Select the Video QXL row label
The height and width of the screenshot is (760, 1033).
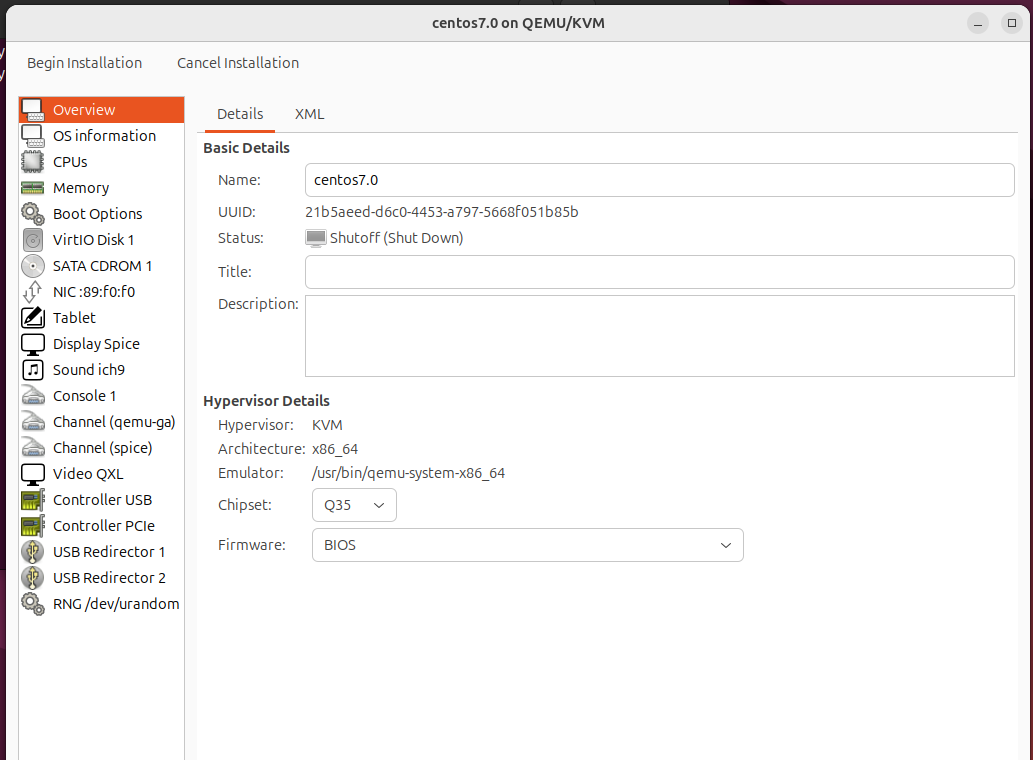click(88, 474)
